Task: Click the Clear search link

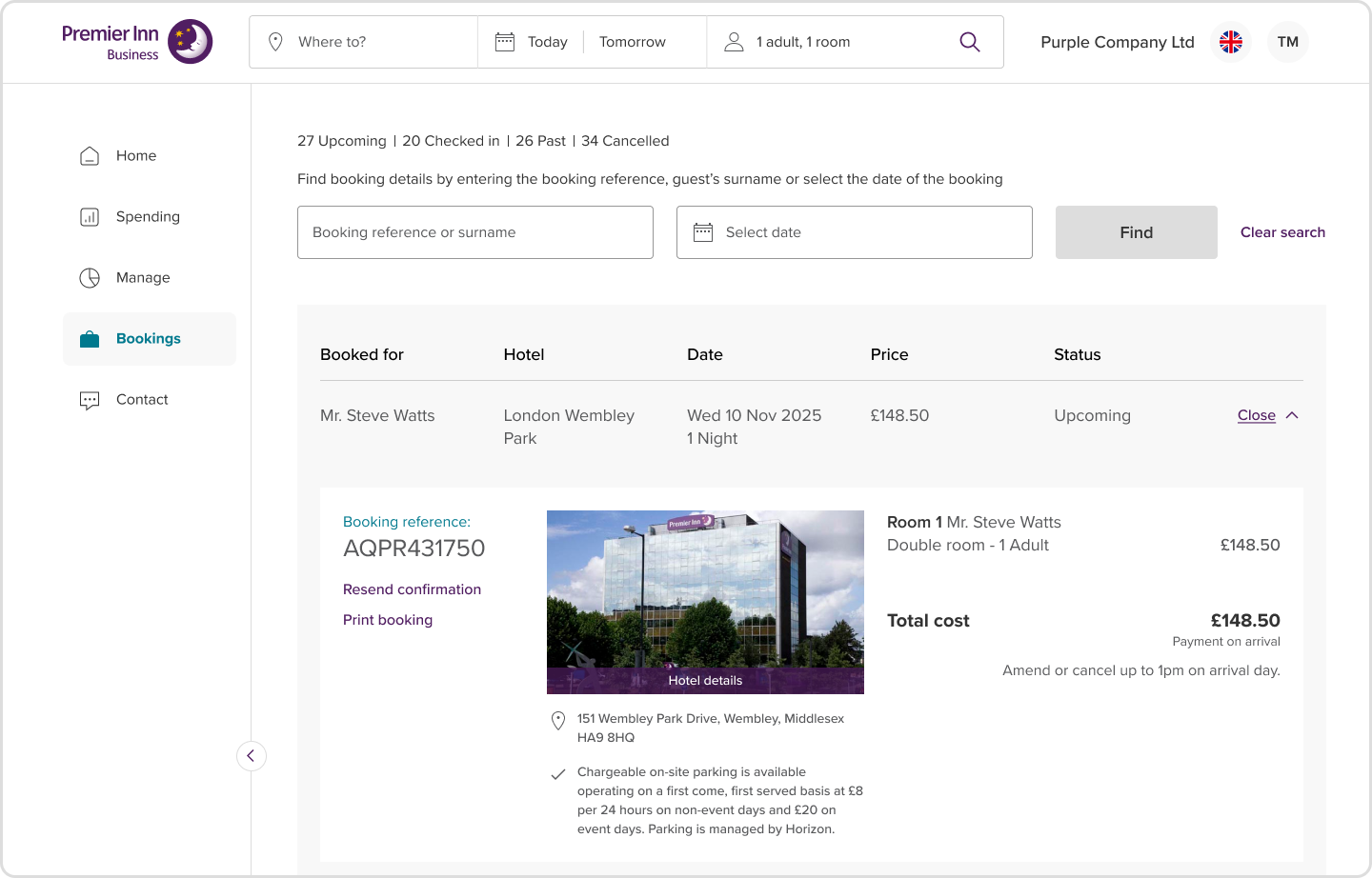Action: (1282, 232)
